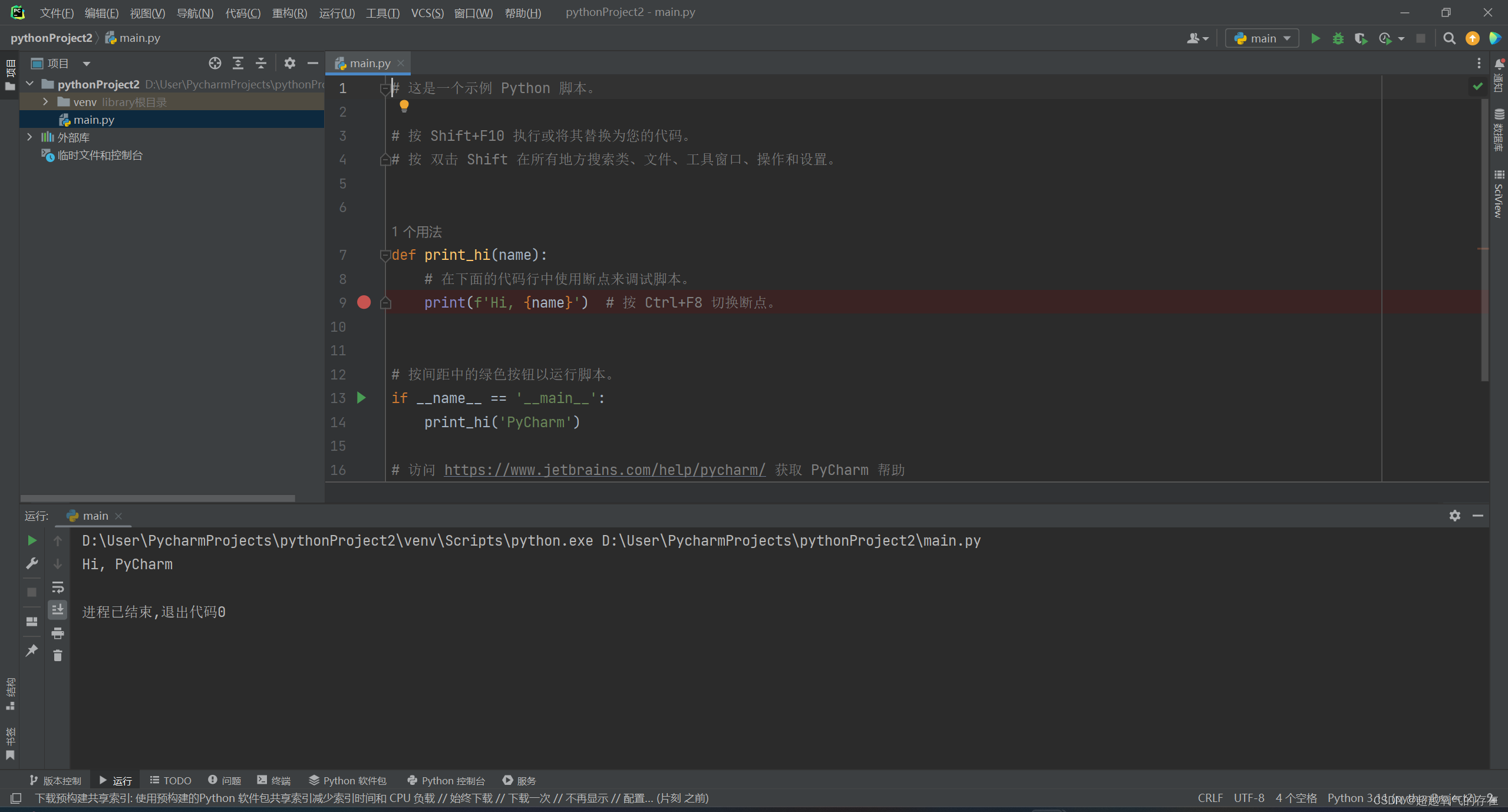Open the main run configuration dropdown

tap(1262, 38)
